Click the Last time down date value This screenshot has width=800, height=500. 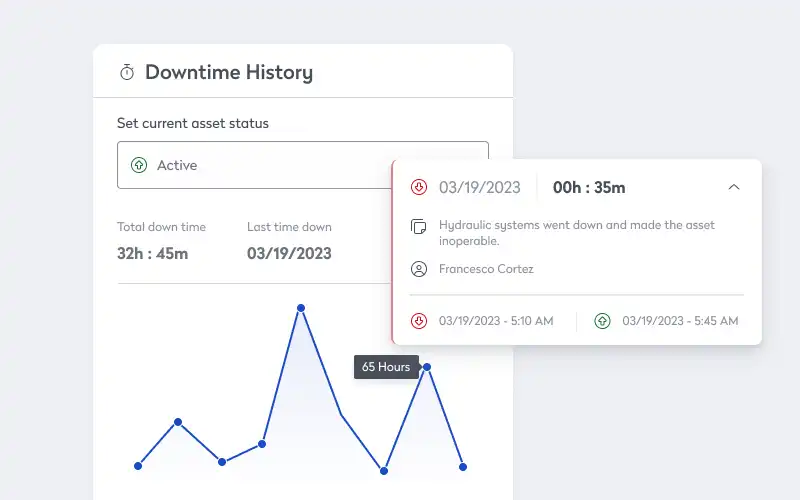[289, 253]
